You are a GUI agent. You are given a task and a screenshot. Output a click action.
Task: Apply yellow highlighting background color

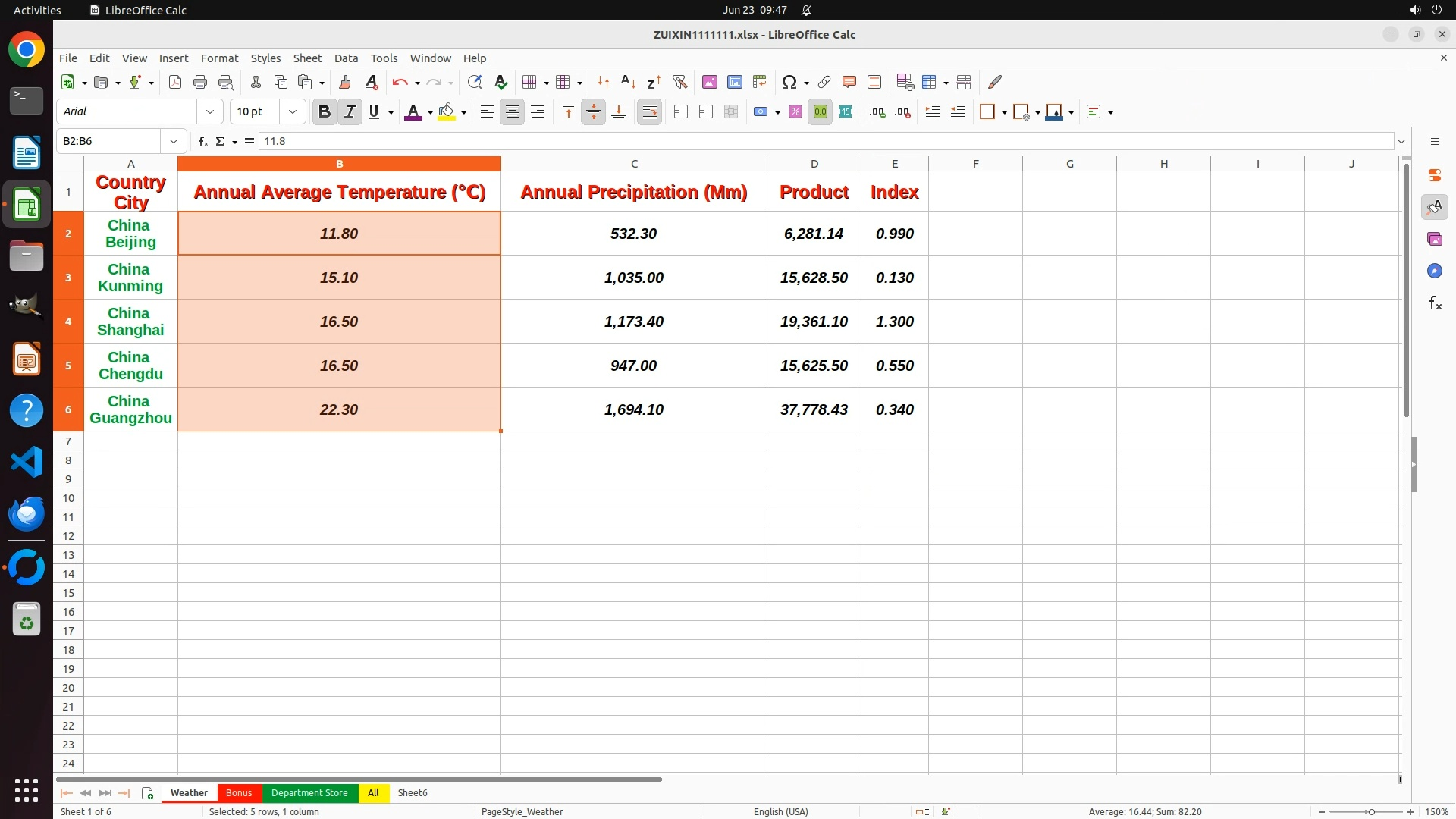tap(446, 111)
